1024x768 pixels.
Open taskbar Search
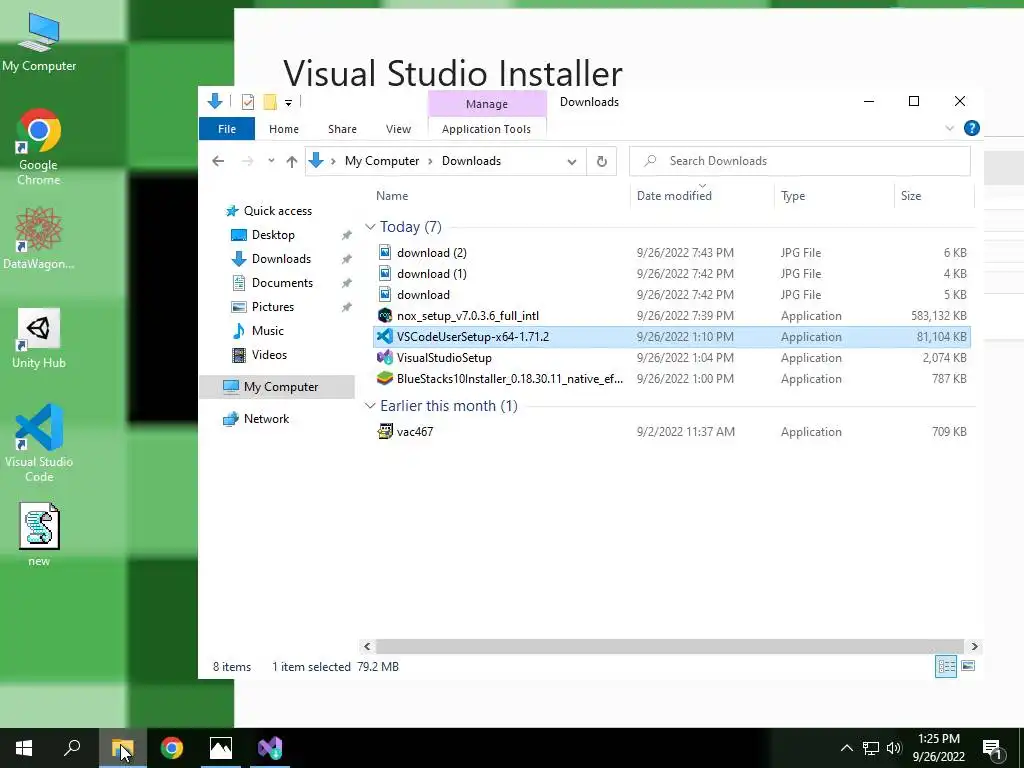[x=72, y=748]
